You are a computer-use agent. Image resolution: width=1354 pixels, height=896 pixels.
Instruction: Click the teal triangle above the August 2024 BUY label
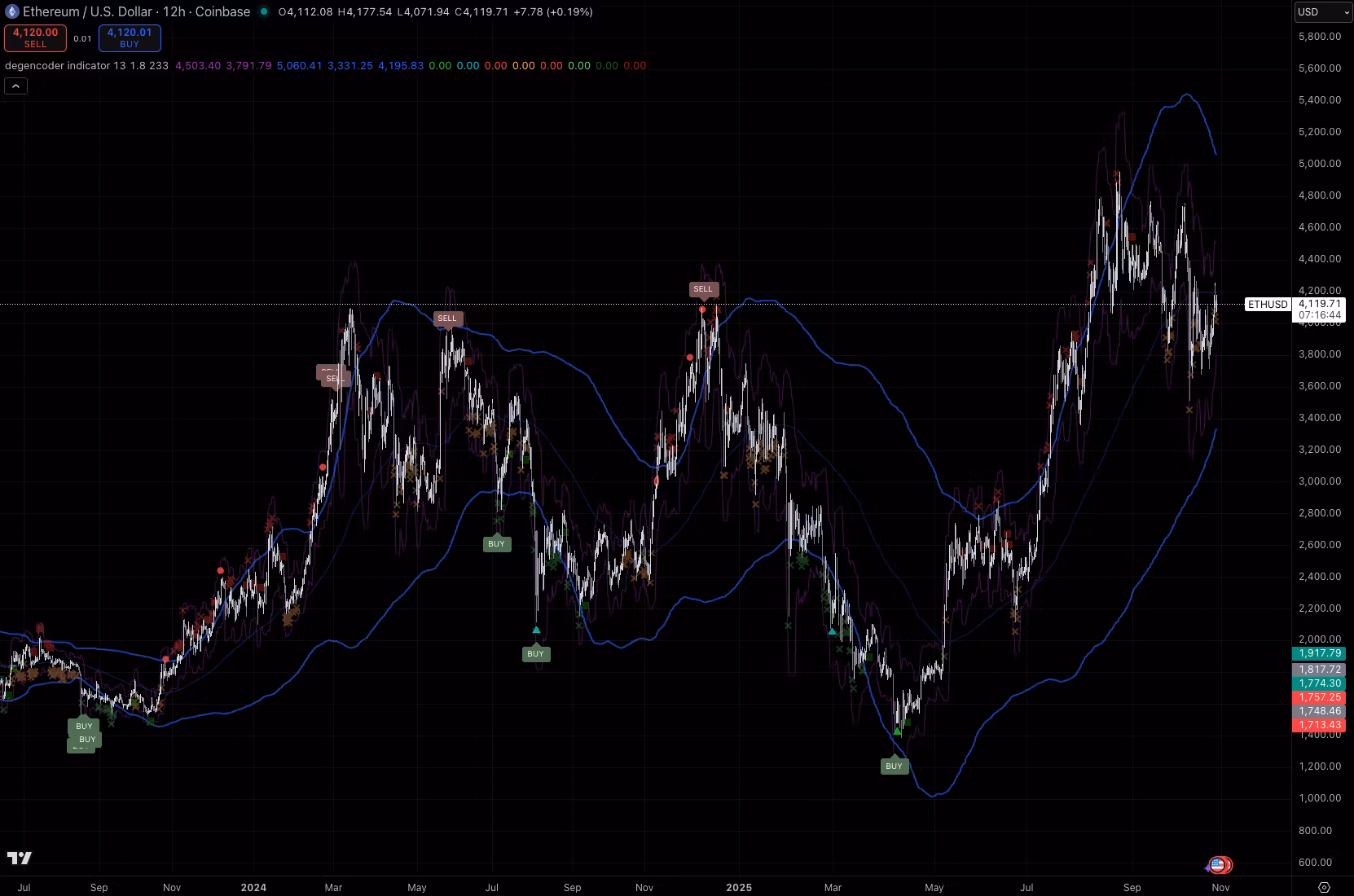pos(536,630)
